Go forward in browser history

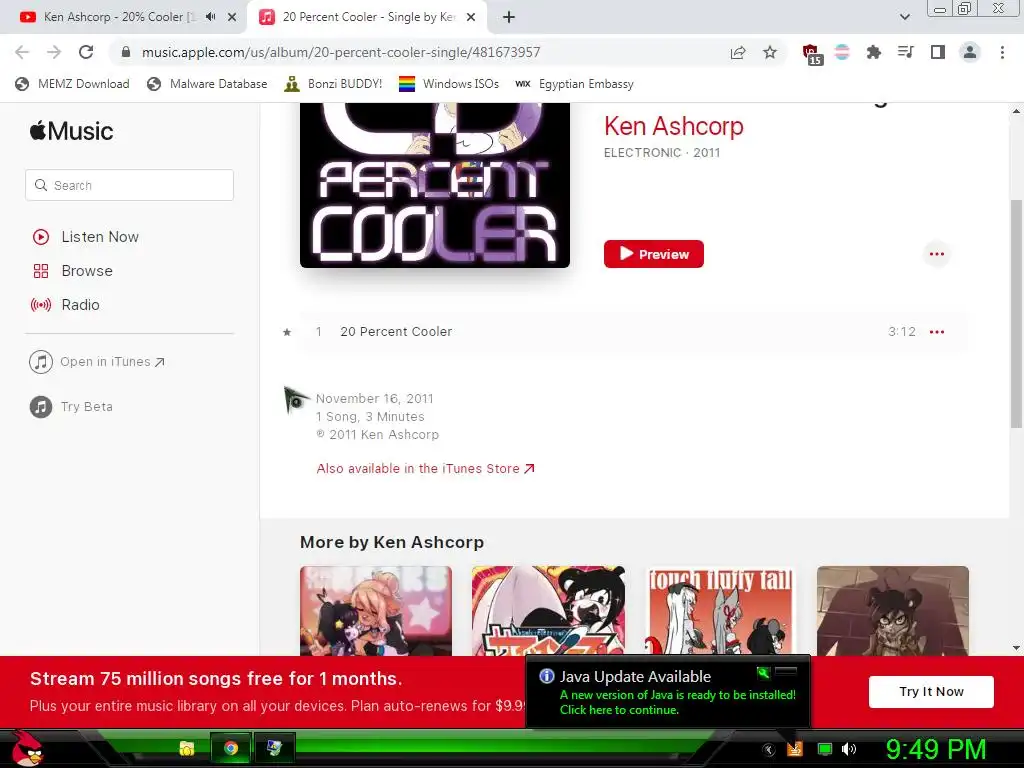[54, 52]
